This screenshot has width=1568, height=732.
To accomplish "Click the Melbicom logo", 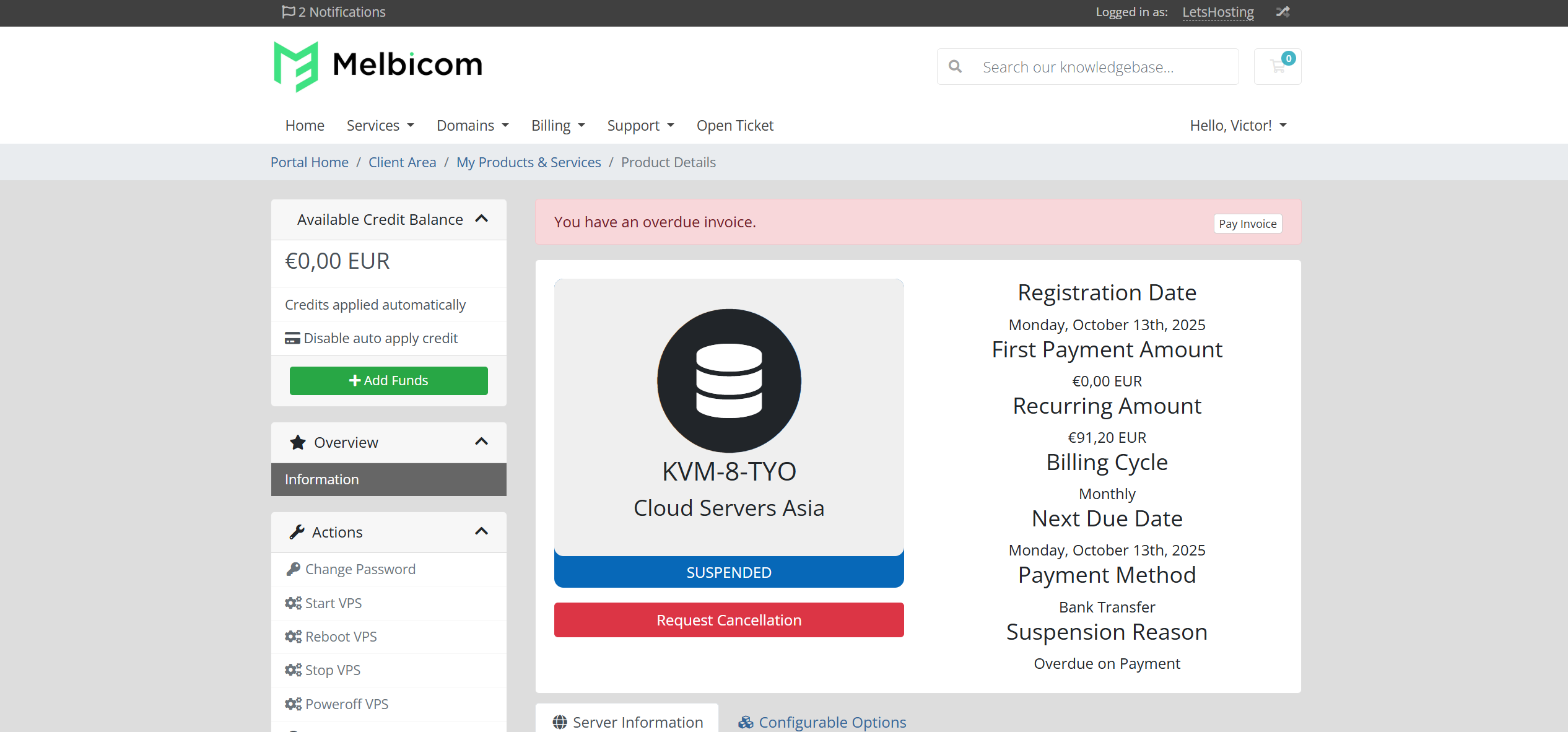I will coord(378,66).
